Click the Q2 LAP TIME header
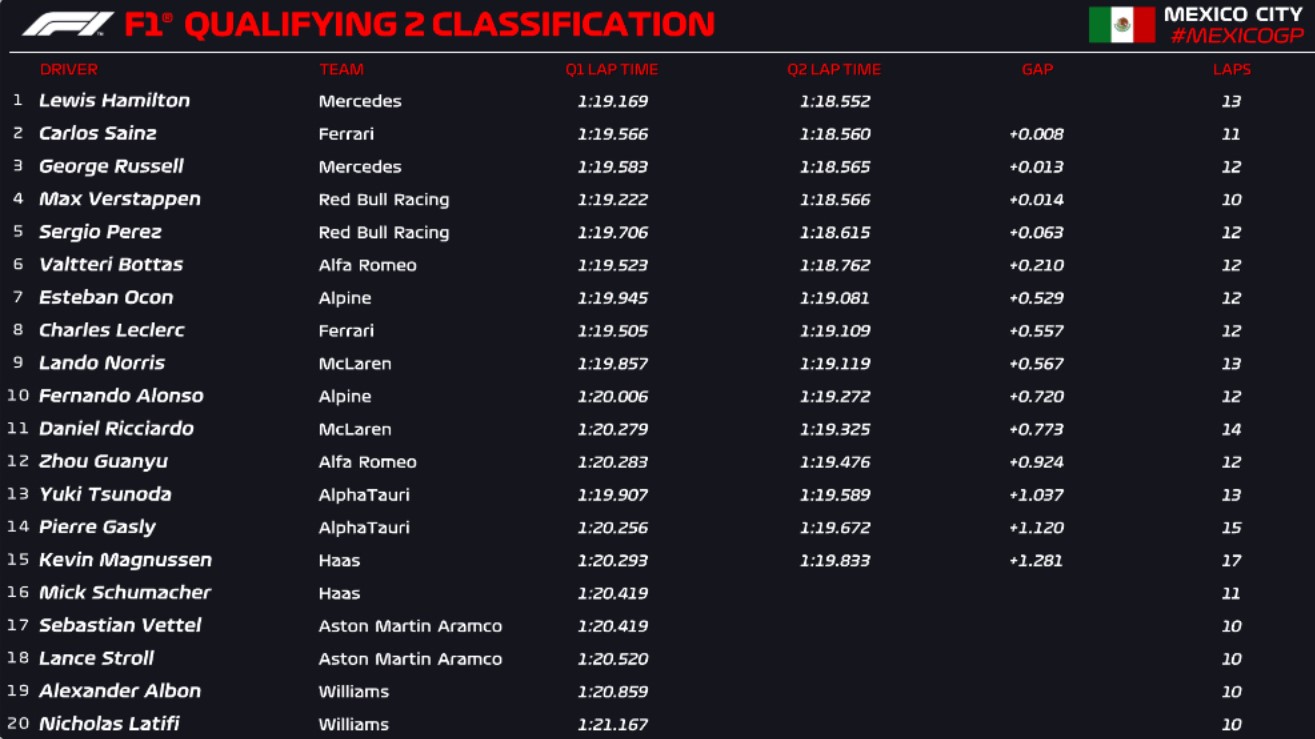Viewport: 1315px width, 739px height. click(x=834, y=70)
